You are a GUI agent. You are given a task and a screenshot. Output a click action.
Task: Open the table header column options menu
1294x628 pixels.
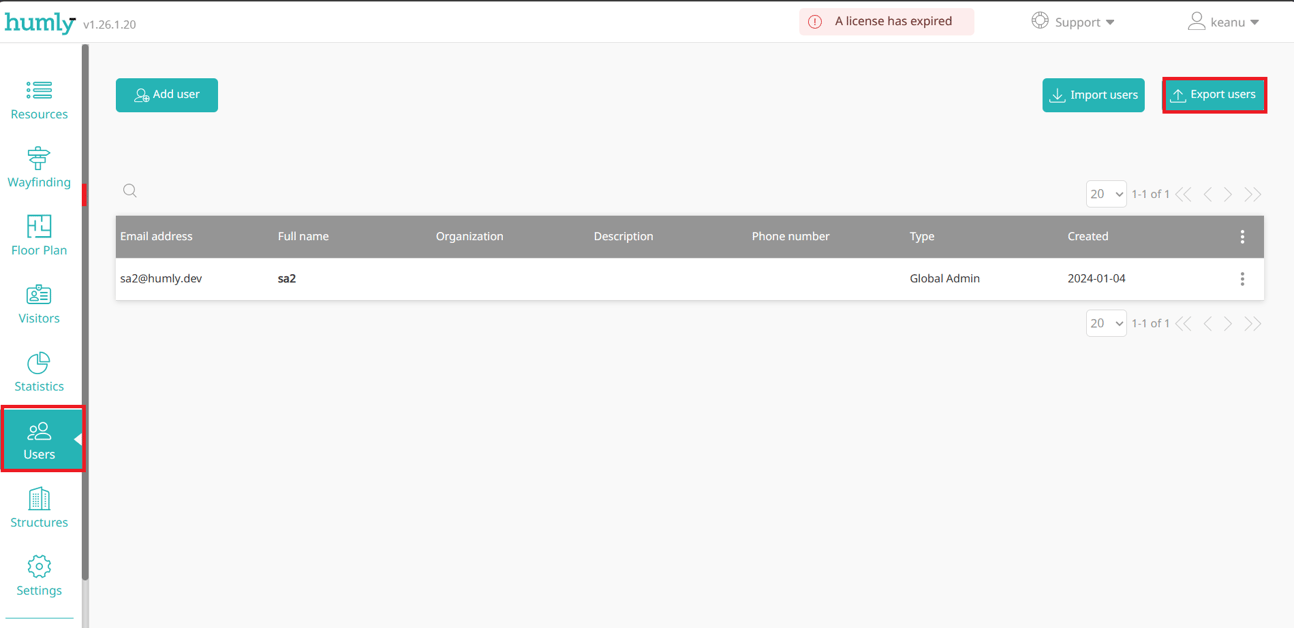[1242, 237]
